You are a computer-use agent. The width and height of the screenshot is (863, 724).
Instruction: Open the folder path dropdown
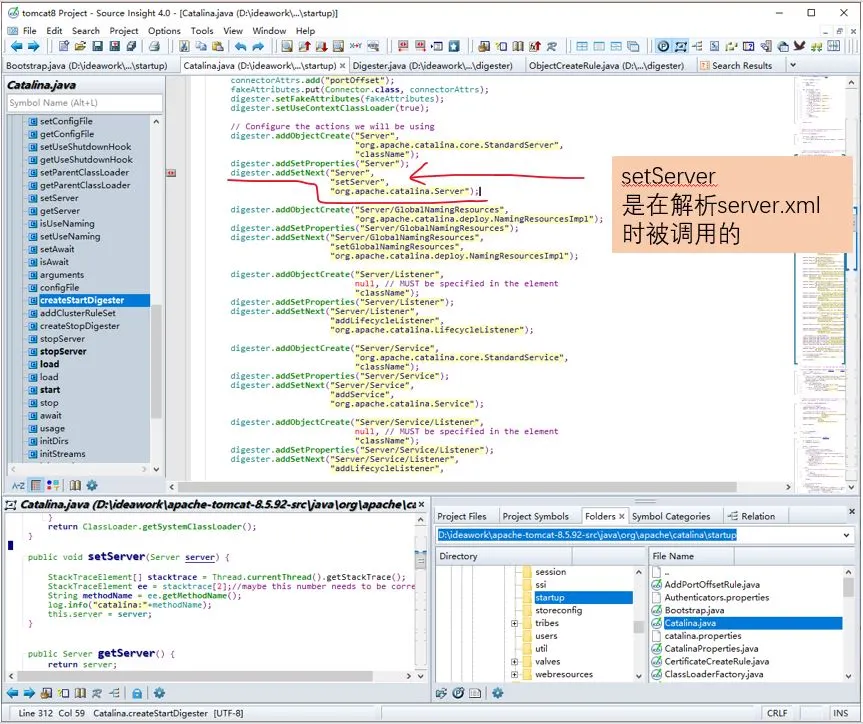click(846, 535)
